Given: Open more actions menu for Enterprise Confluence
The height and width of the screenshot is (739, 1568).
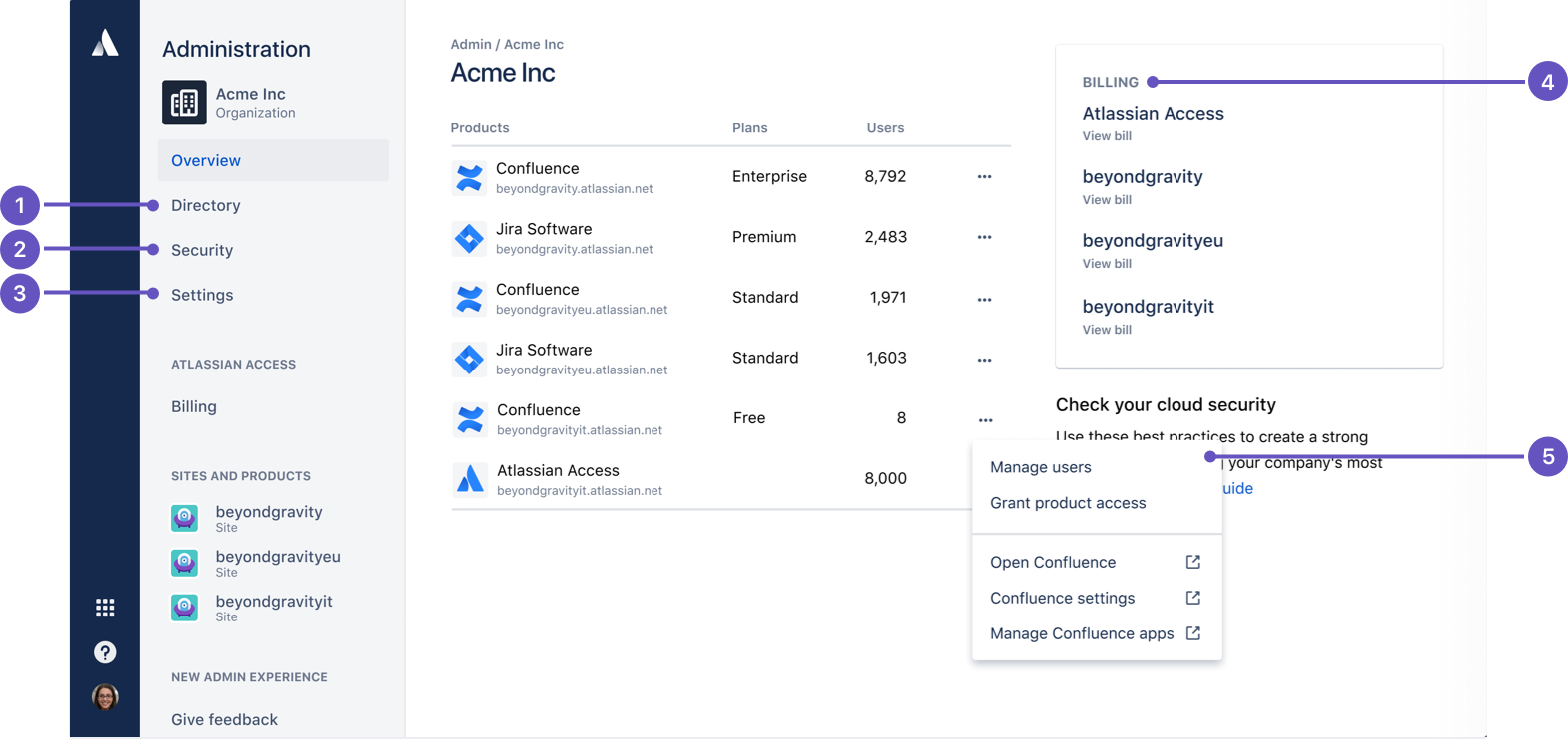Looking at the screenshot, I should 984,177.
